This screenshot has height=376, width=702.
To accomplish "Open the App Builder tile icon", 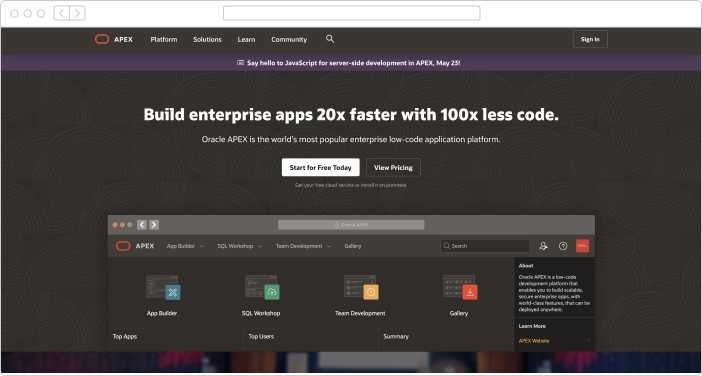I will 163,287.
